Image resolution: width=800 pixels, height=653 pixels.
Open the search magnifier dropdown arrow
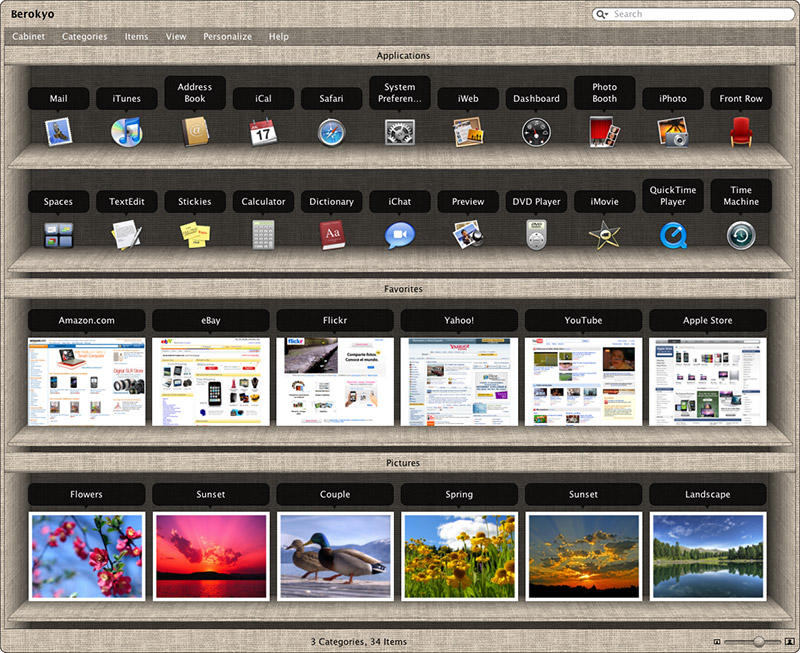point(603,14)
